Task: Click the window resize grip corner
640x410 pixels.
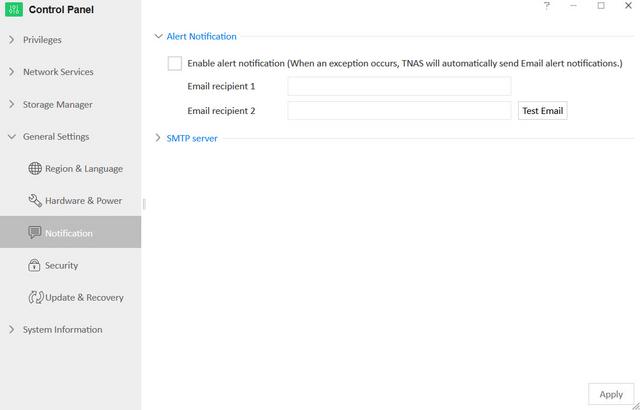Action: pyautogui.click(x=636, y=406)
